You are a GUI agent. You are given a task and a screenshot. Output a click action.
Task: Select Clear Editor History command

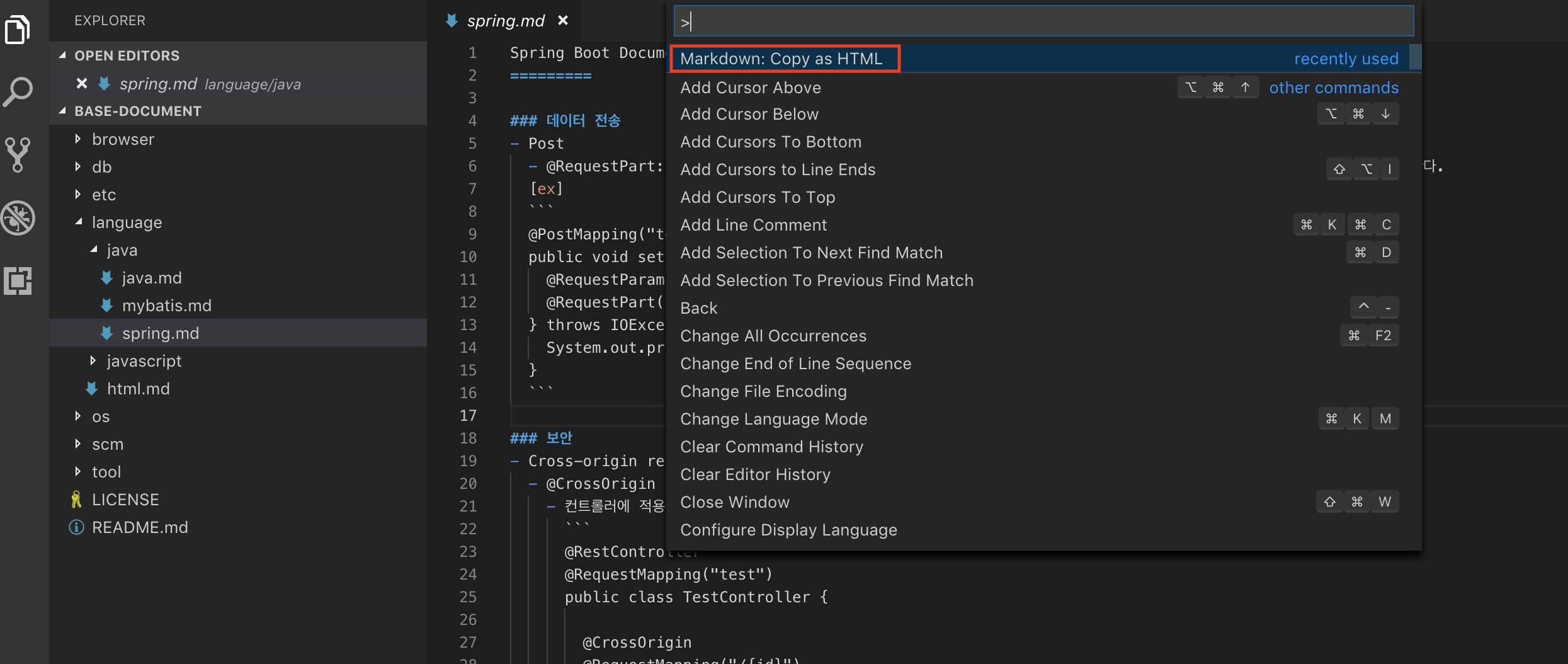[1043, 474]
